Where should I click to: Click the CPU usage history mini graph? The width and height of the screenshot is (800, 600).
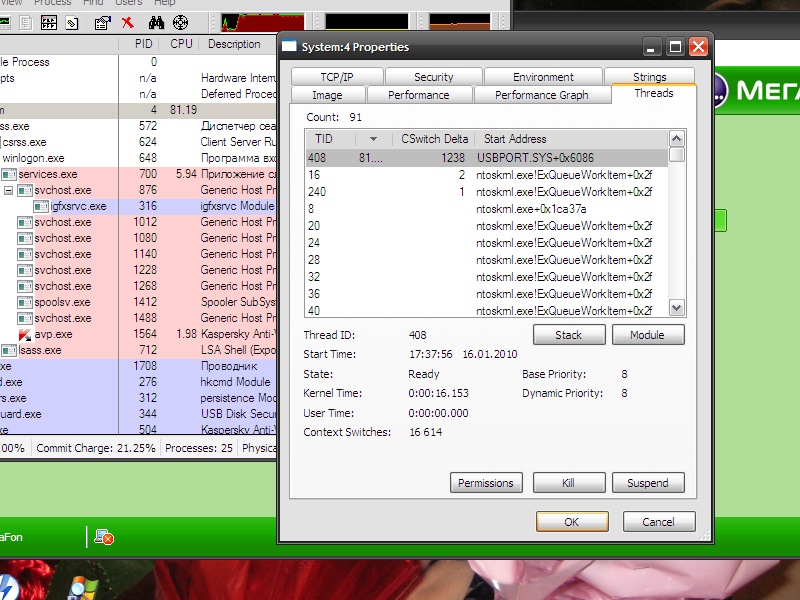pos(263,22)
